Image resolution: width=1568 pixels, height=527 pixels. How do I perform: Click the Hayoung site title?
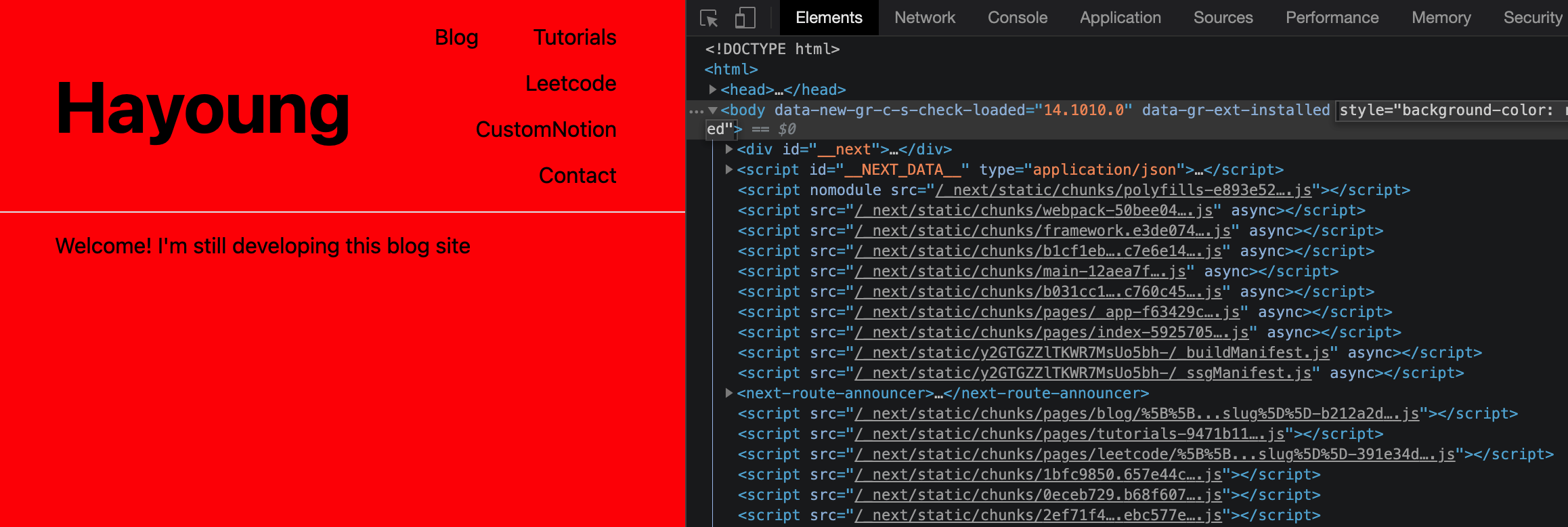pos(202,109)
